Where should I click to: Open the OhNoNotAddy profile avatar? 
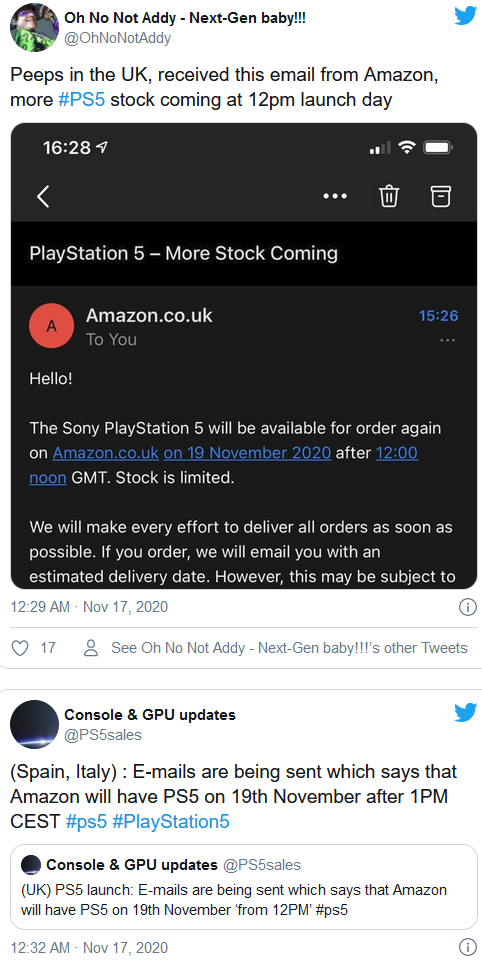click(x=34, y=28)
